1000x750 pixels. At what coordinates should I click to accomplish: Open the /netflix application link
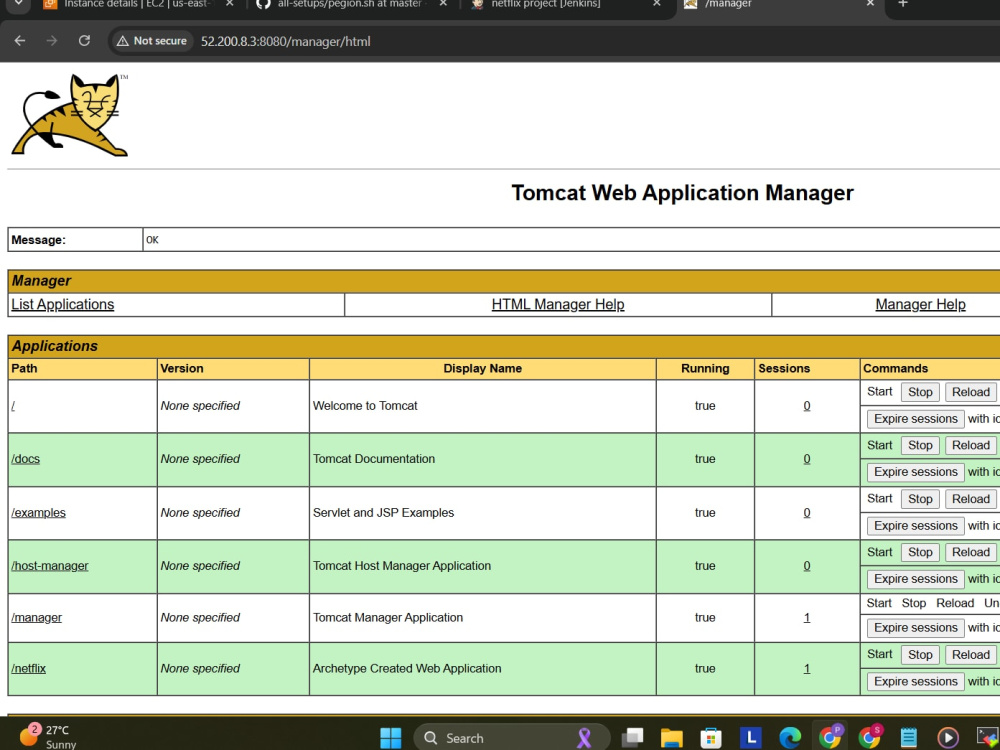click(x=29, y=668)
